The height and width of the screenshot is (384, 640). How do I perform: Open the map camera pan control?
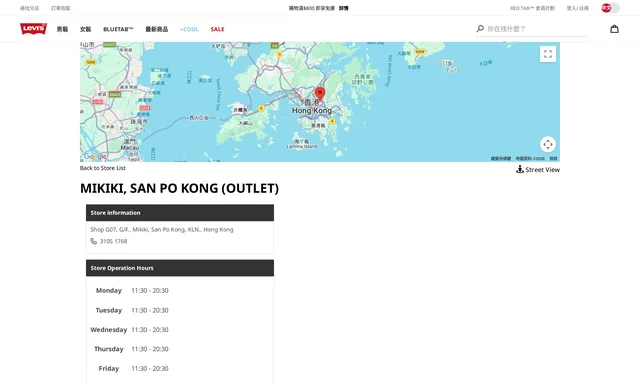coord(548,144)
